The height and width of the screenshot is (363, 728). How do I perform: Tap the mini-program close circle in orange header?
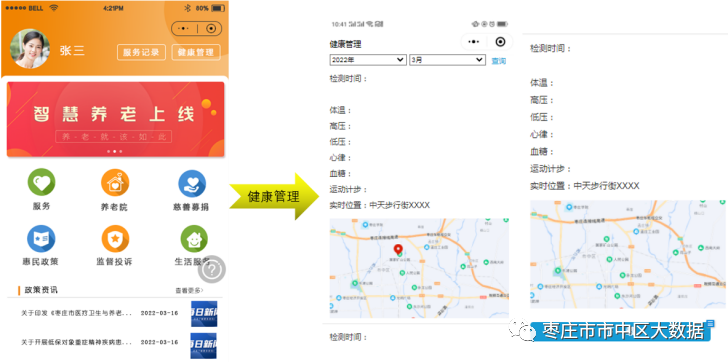[x=211, y=29]
